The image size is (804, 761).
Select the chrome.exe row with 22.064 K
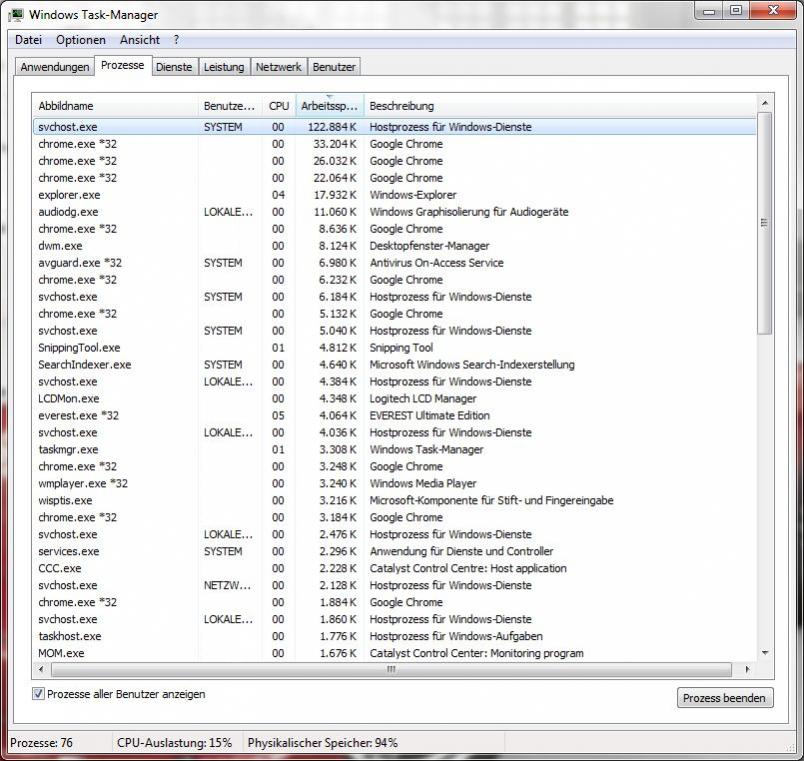(x=394, y=178)
